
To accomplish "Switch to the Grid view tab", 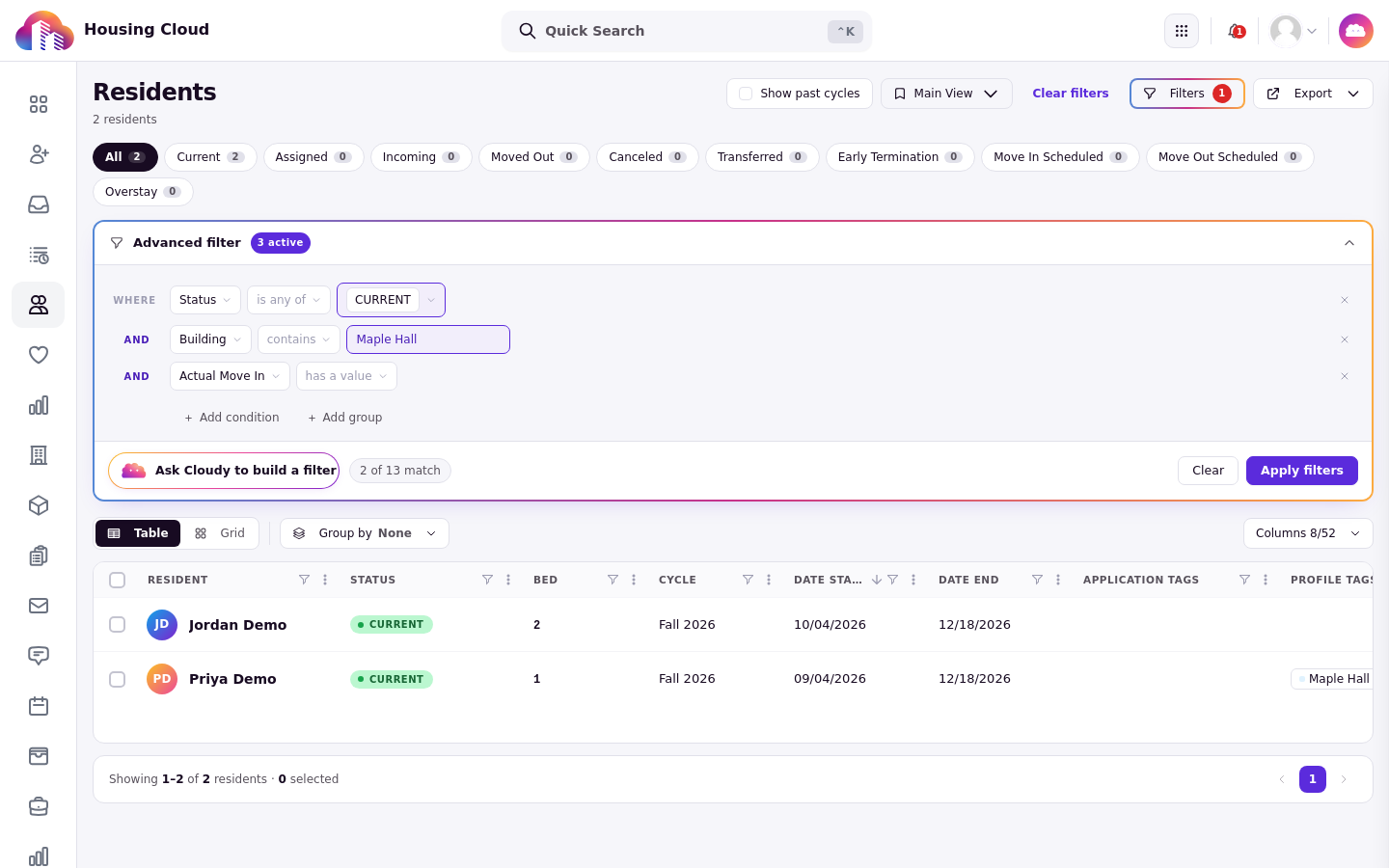I will (220, 533).
